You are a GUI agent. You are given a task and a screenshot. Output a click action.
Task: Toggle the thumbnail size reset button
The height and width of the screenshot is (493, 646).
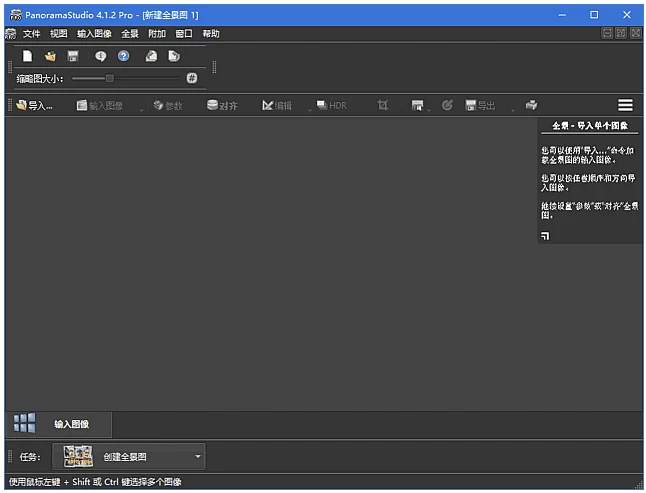[x=192, y=78]
